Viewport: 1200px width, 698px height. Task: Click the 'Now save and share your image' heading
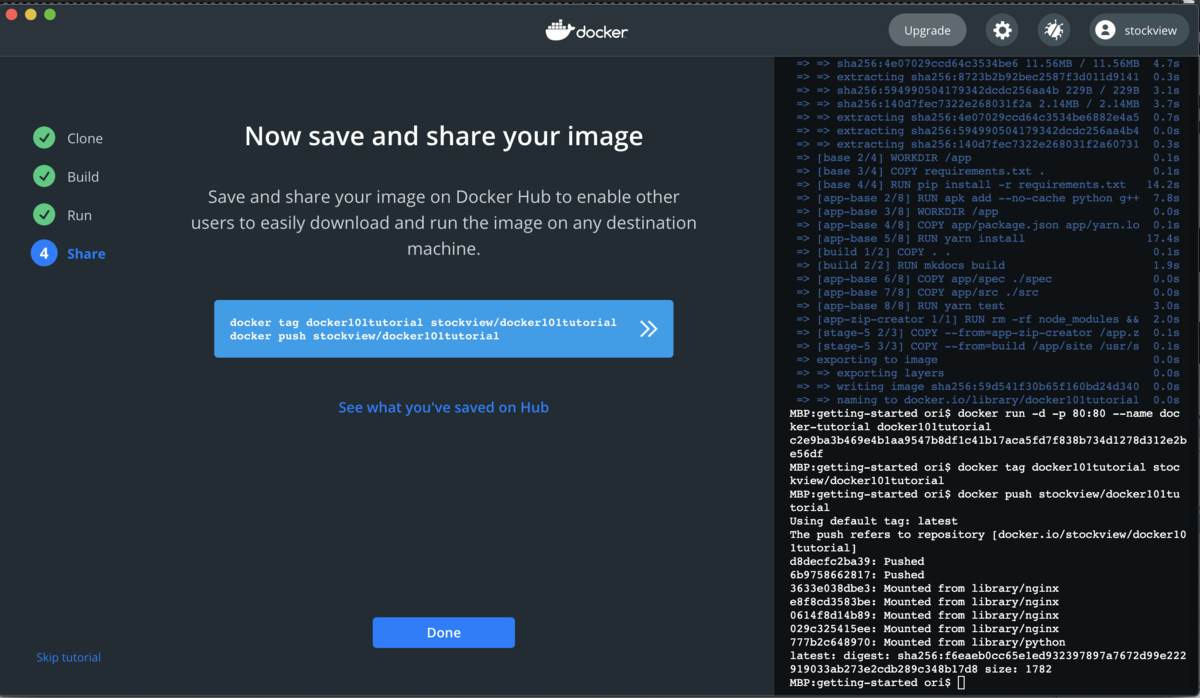point(443,136)
